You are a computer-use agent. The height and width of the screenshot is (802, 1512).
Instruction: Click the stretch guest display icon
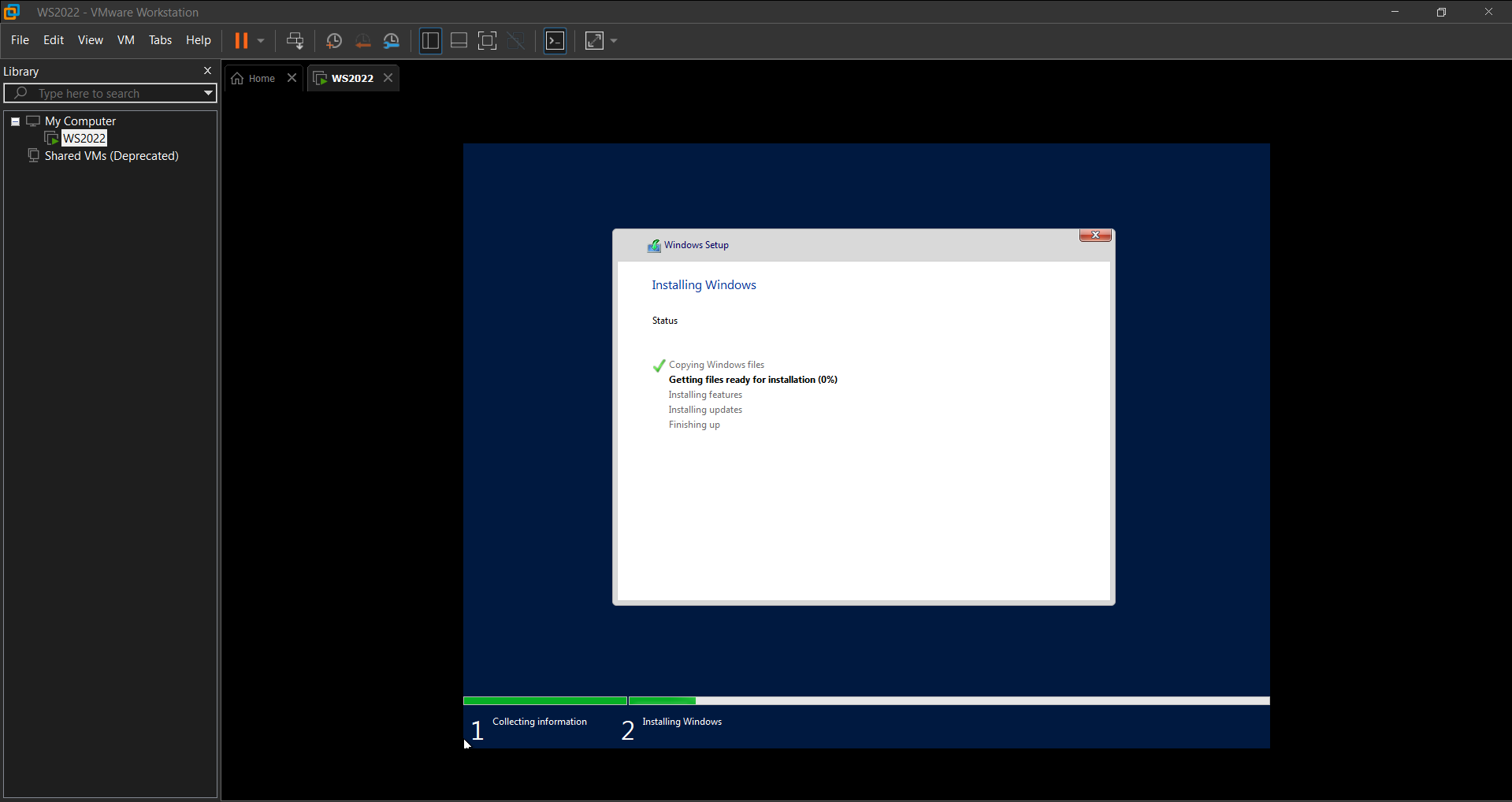click(595, 41)
